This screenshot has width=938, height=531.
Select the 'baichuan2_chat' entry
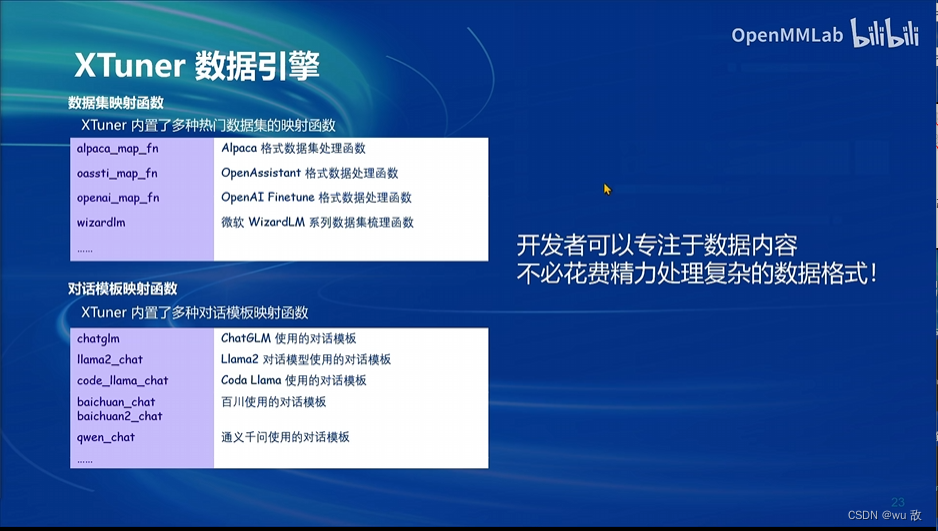[x=120, y=416]
